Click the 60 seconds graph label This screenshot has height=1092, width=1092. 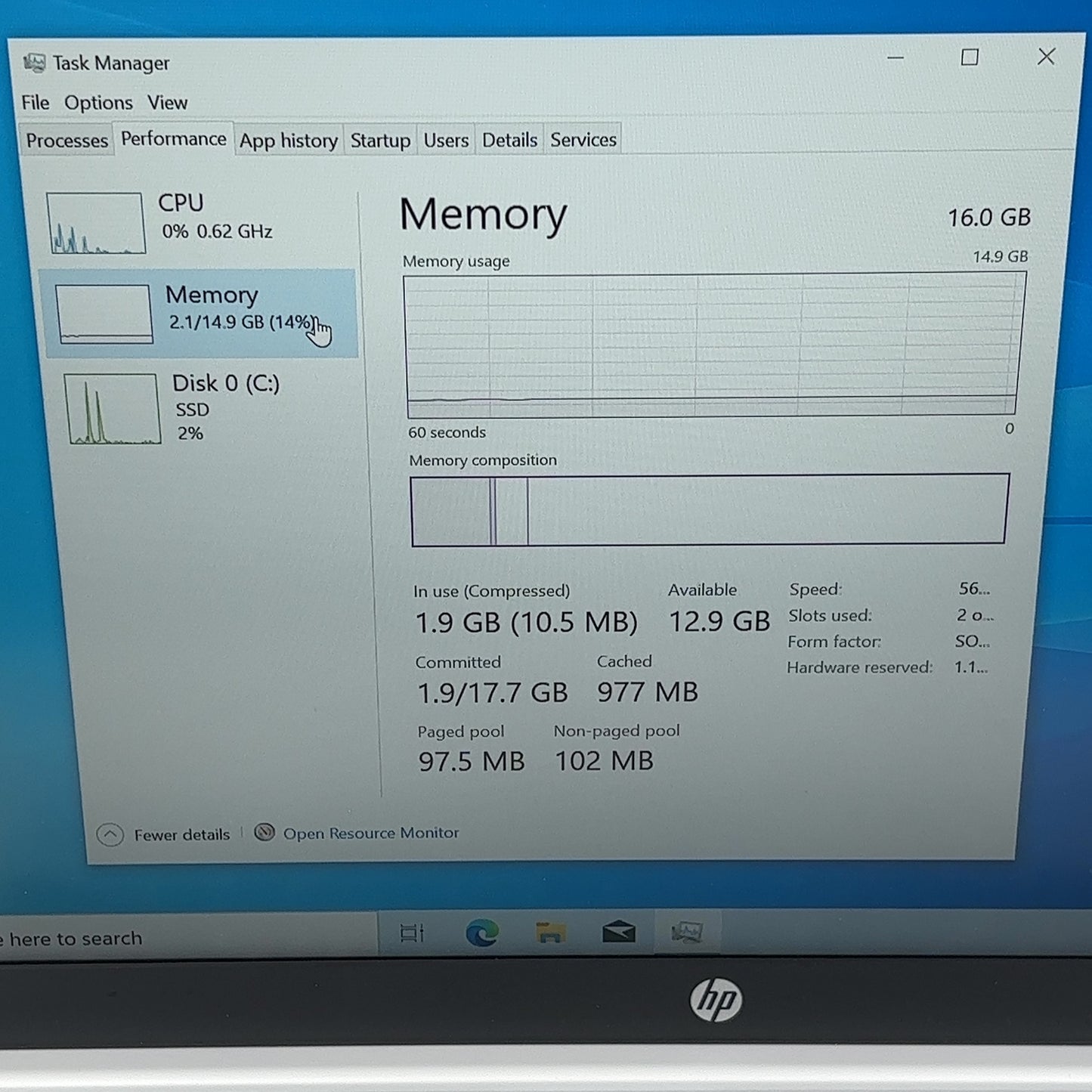click(447, 432)
